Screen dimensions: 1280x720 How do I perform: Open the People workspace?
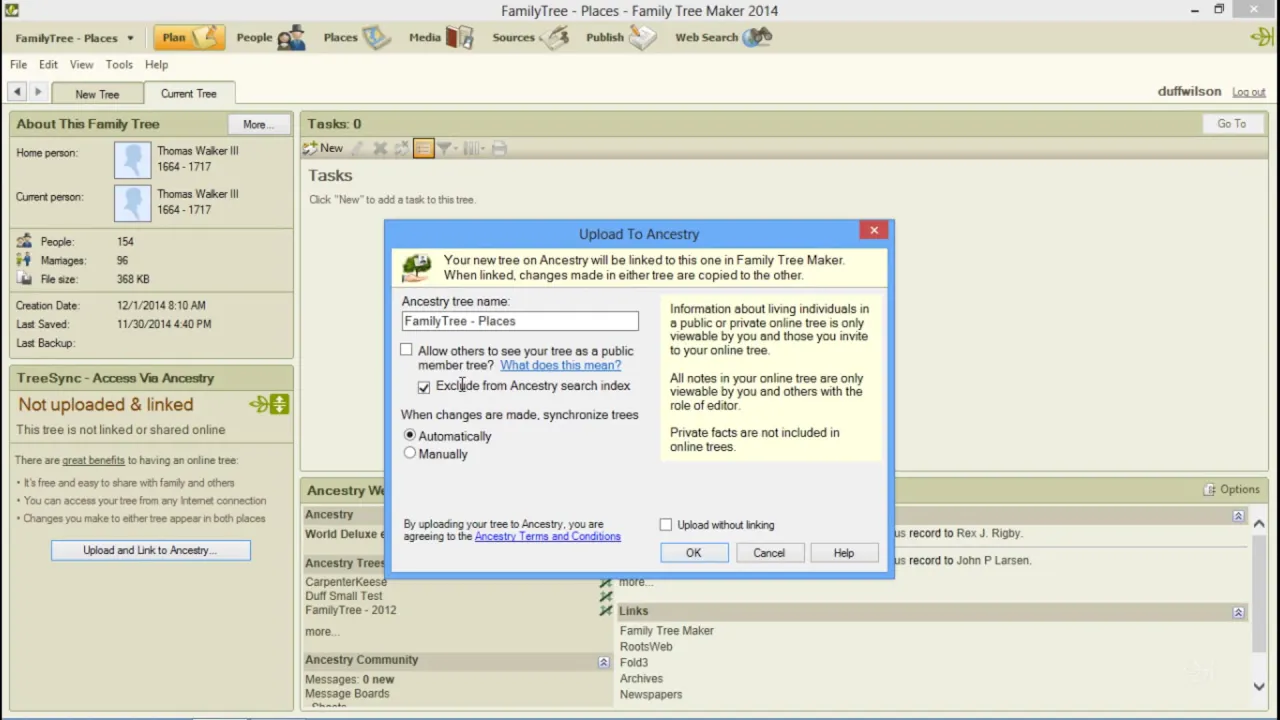pos(270,38)
